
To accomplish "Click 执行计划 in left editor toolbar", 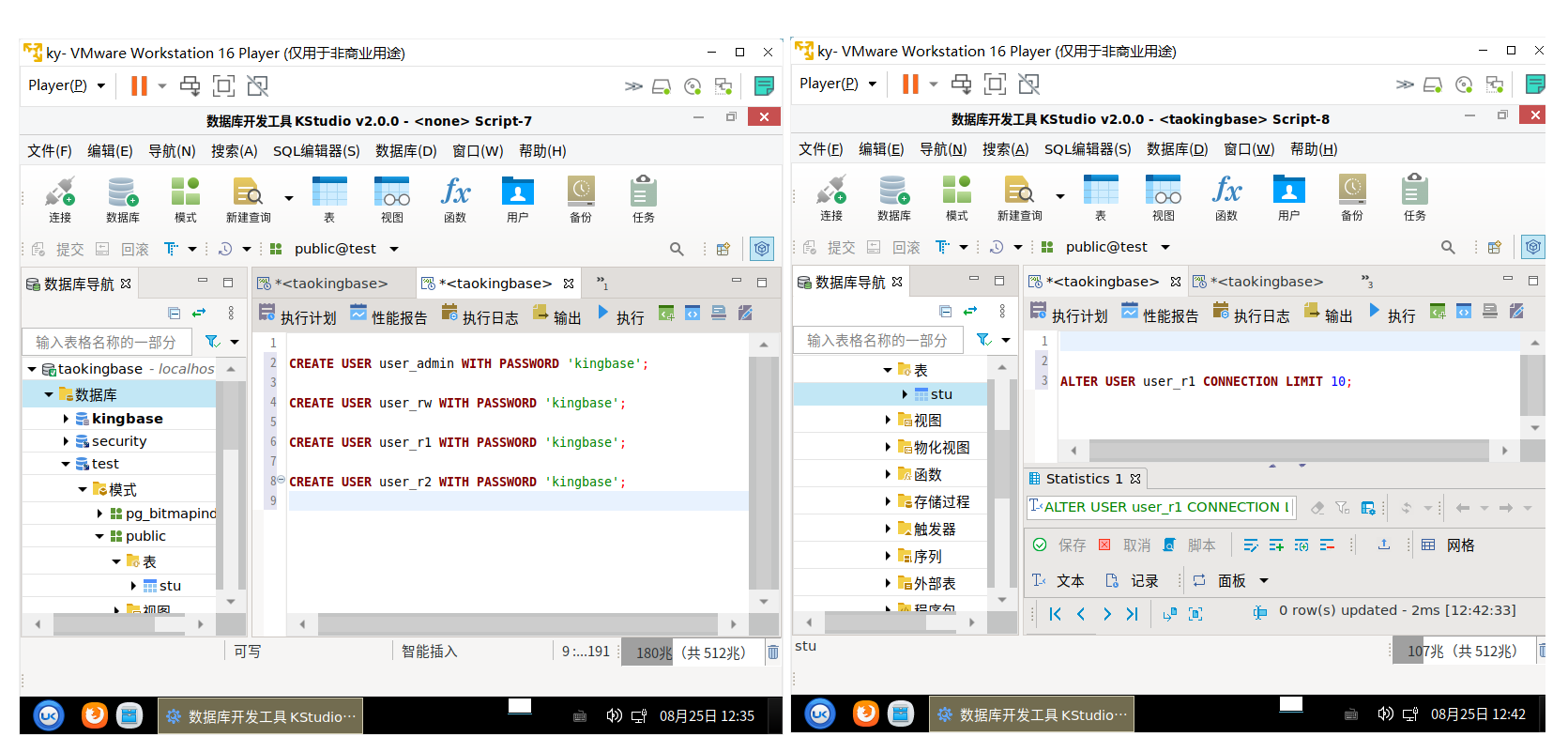I will click(297, 315).
